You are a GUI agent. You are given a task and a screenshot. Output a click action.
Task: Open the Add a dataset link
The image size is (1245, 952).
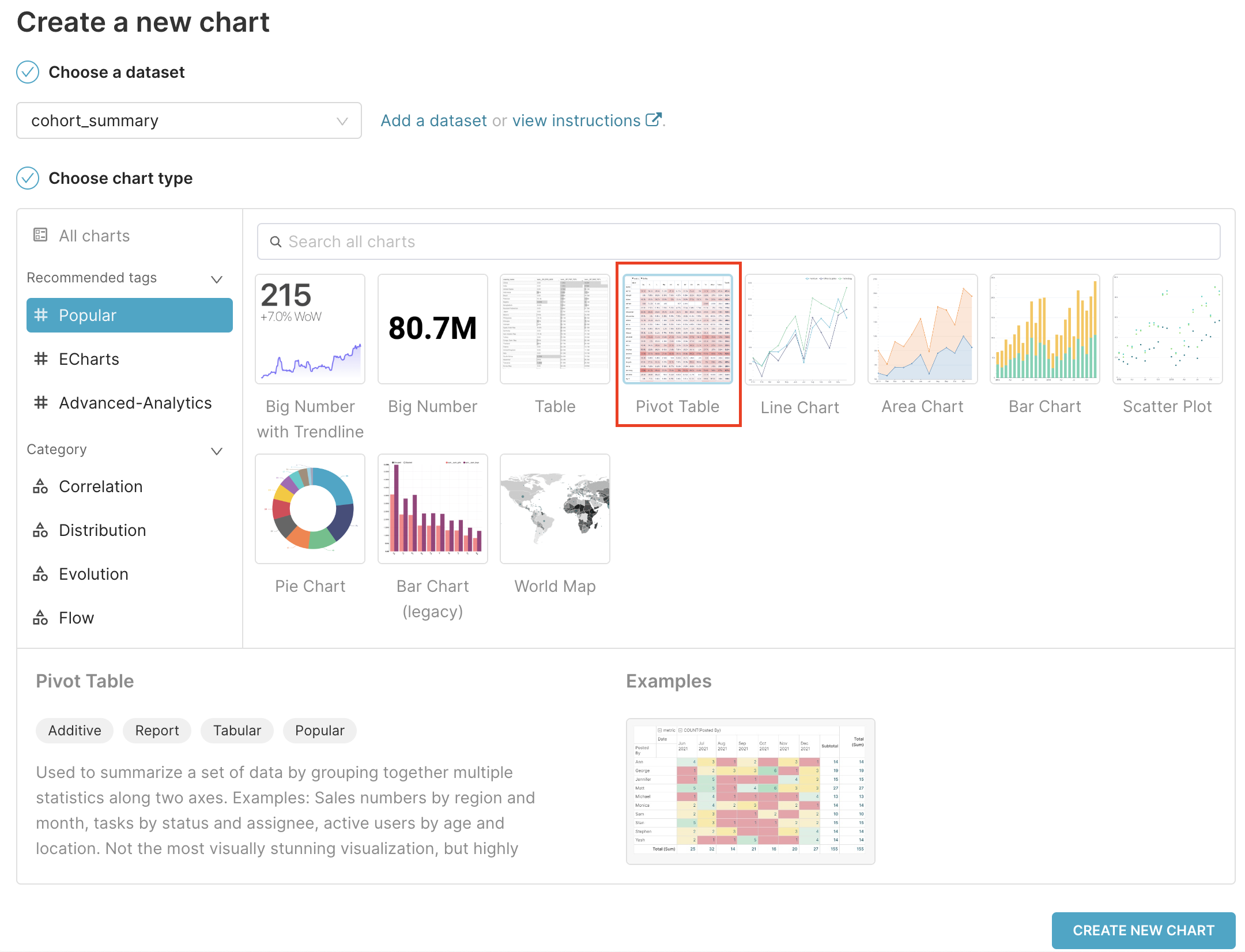(433, 120)
